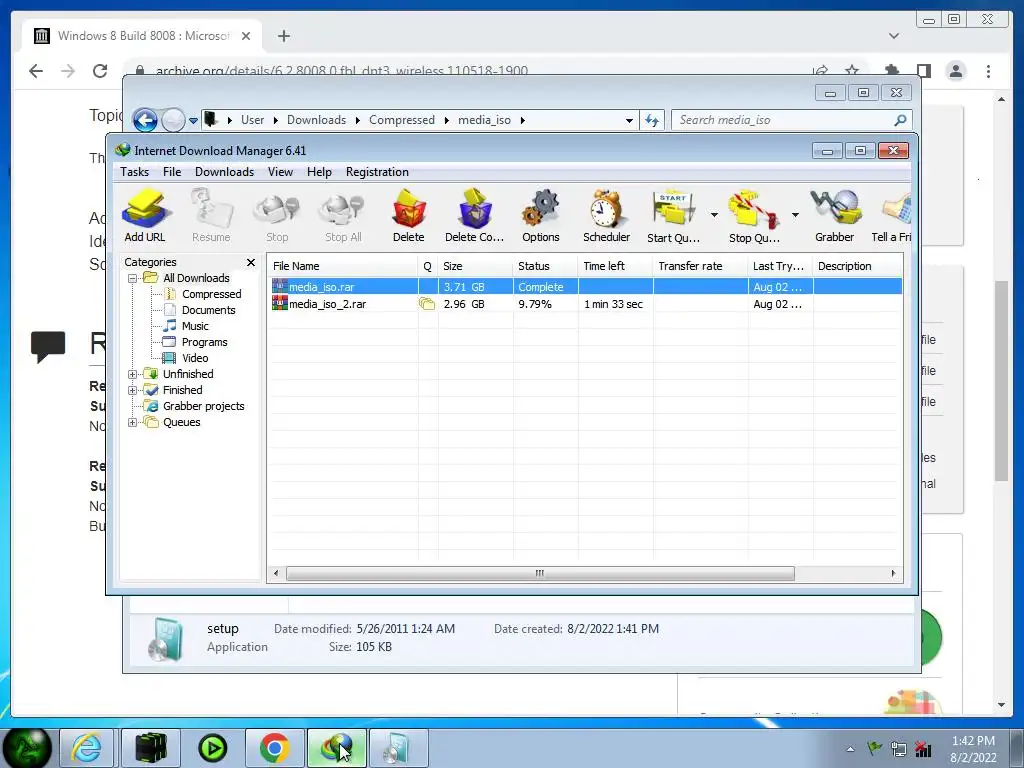Open the Scheduler clock icon
This screenshot has height=768, width=1024.
click(607, 216)
